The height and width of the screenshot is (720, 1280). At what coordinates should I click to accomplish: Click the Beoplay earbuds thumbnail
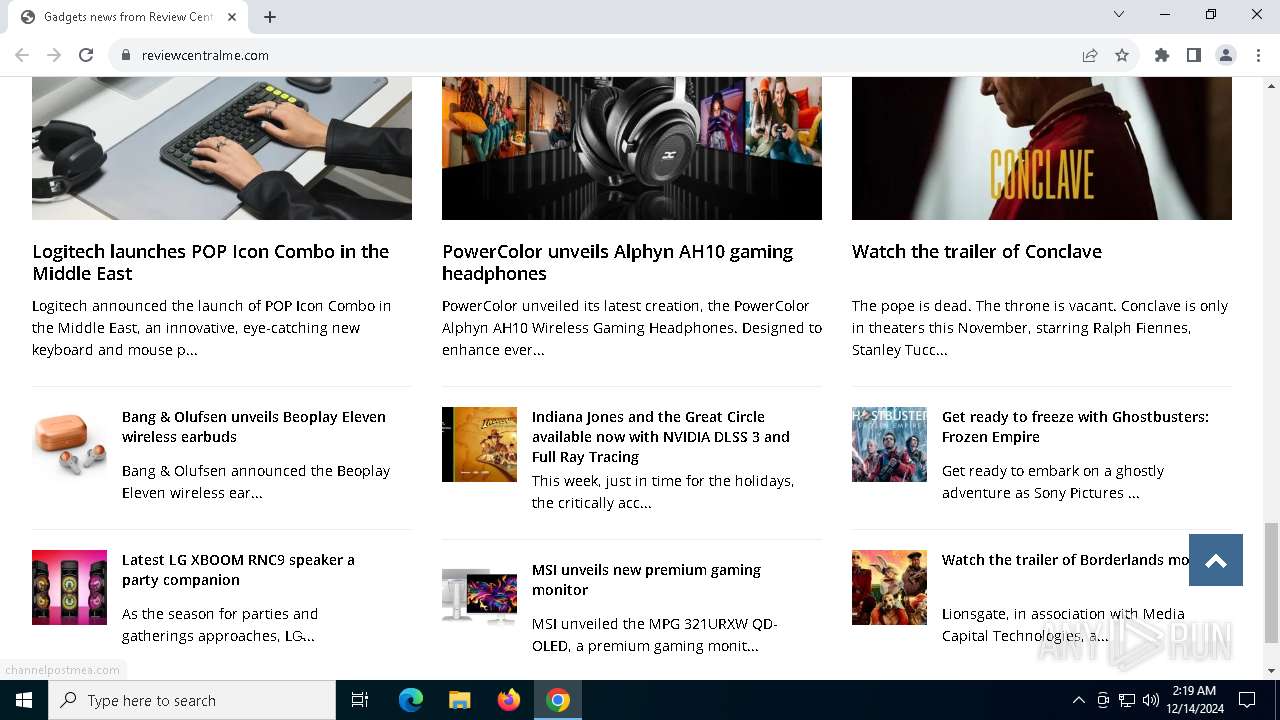tap(69, 444)
